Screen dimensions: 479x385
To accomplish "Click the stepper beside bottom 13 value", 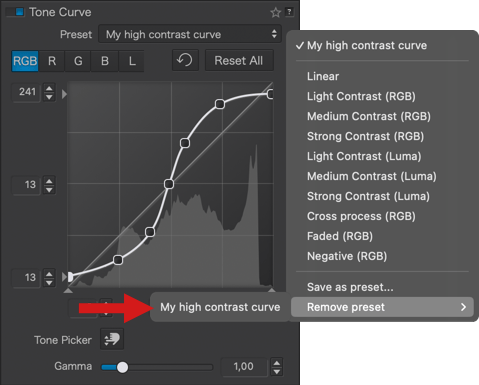I will [49, 278].
